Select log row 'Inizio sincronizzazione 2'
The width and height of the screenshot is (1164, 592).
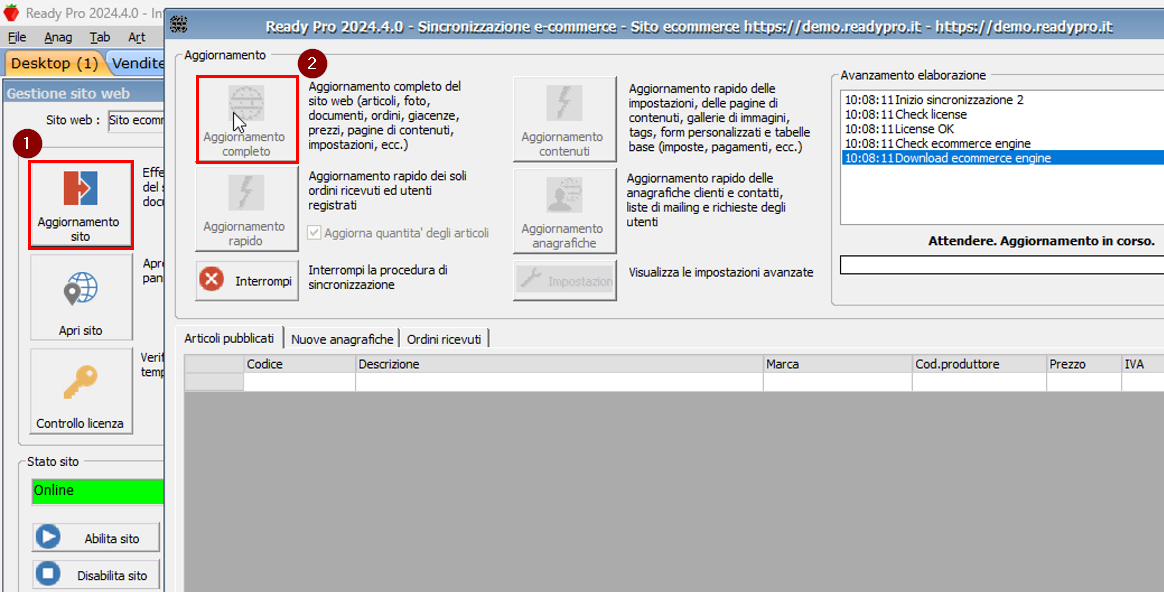click(1003, 100)
